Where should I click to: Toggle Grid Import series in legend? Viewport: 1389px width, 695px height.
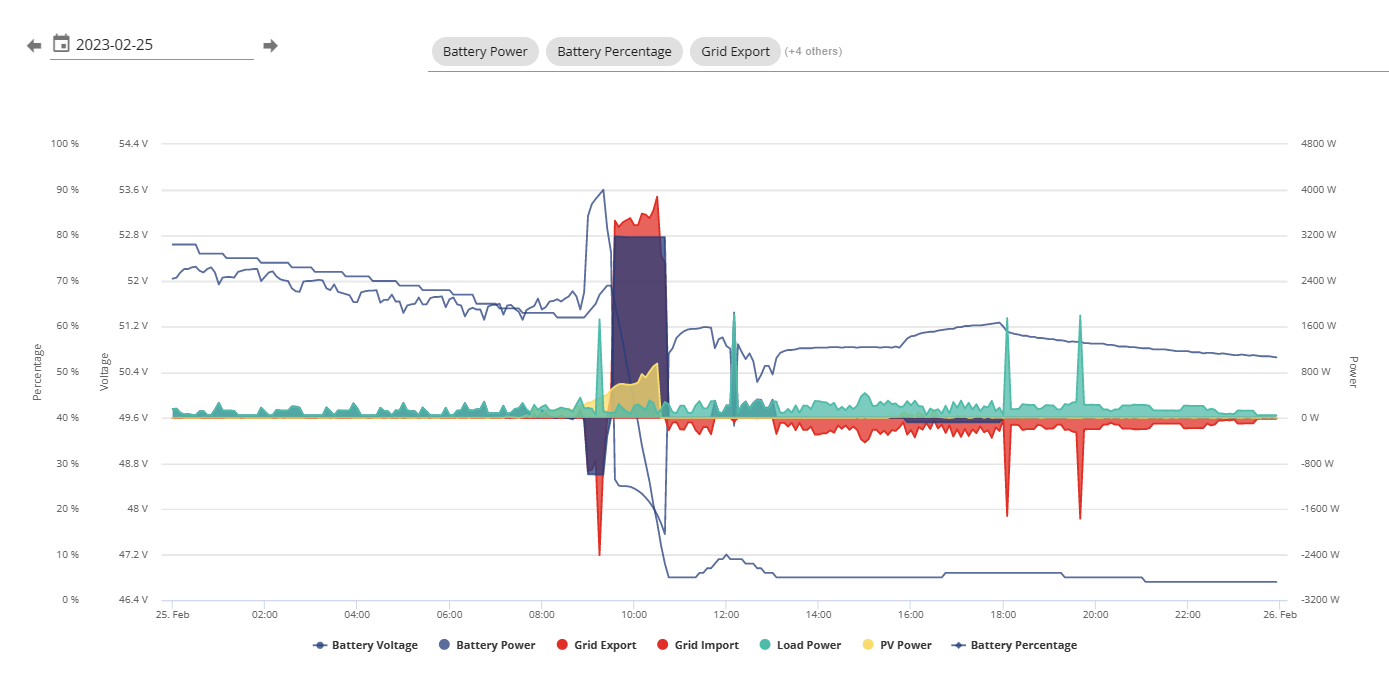pos(707,646)
